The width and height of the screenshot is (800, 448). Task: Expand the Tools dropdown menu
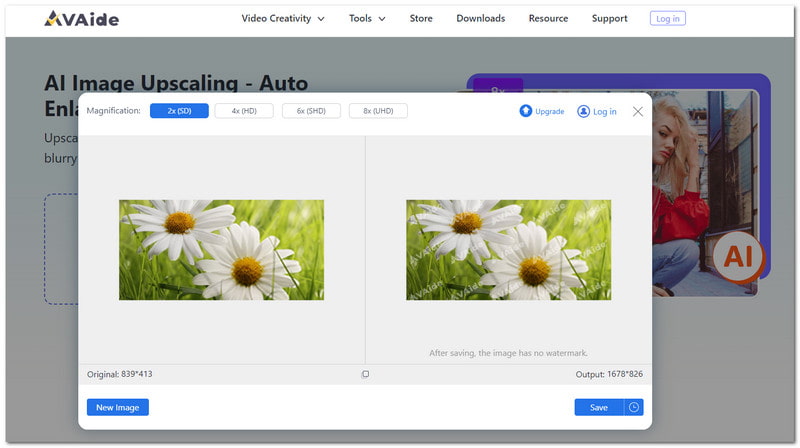pyautogui.click(x=367, y=18)
